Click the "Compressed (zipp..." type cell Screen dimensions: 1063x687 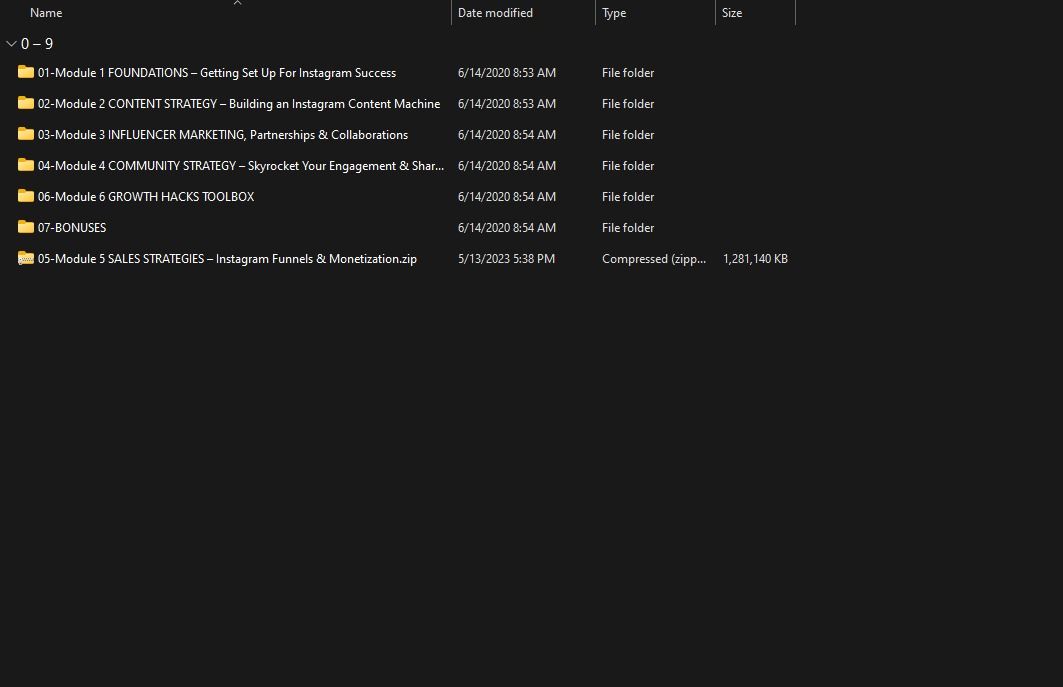click(x=654, y=259)
